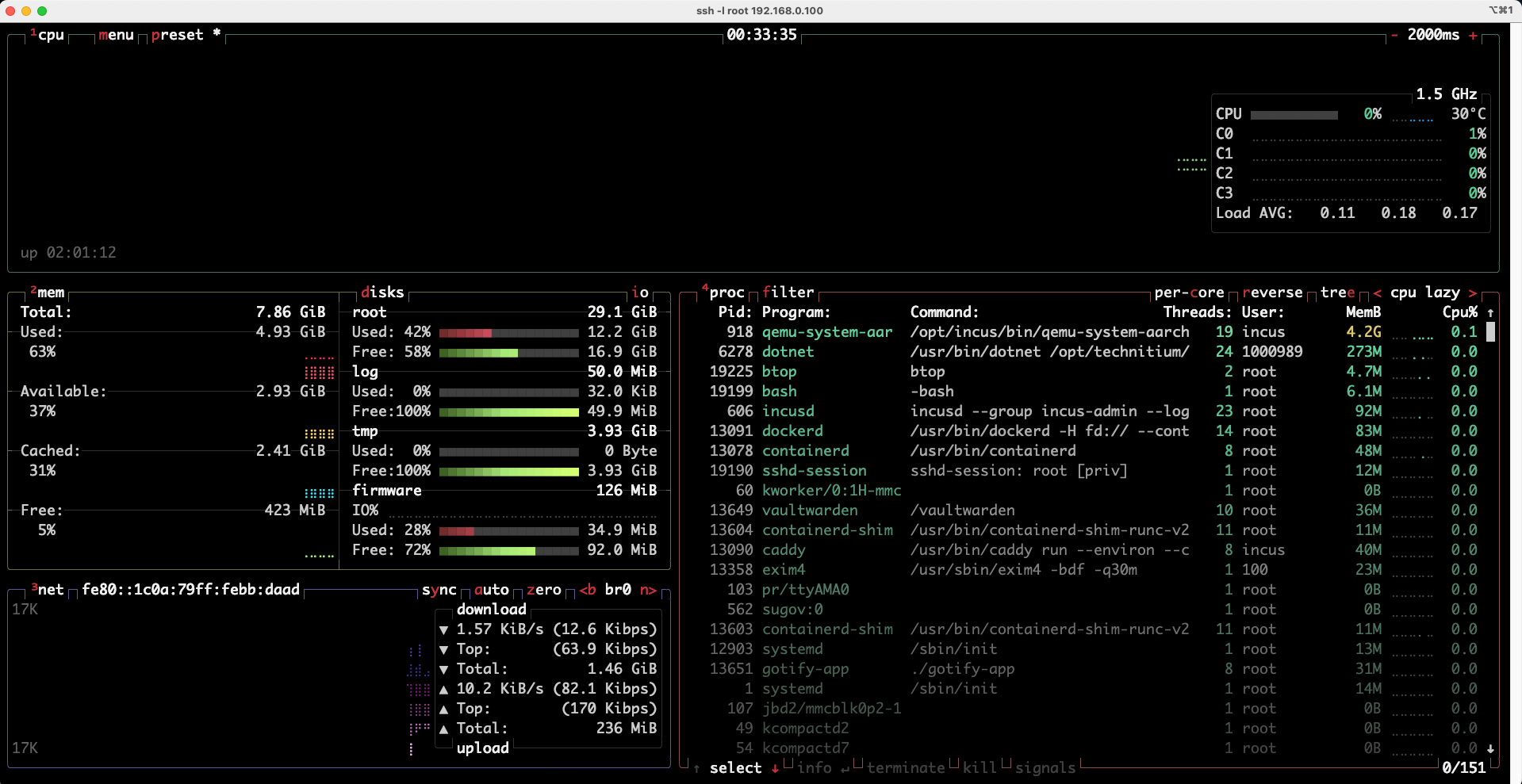Click the Load AVG label
The height and width of the screenshot is (784, 1522).
pos(1254,213)
